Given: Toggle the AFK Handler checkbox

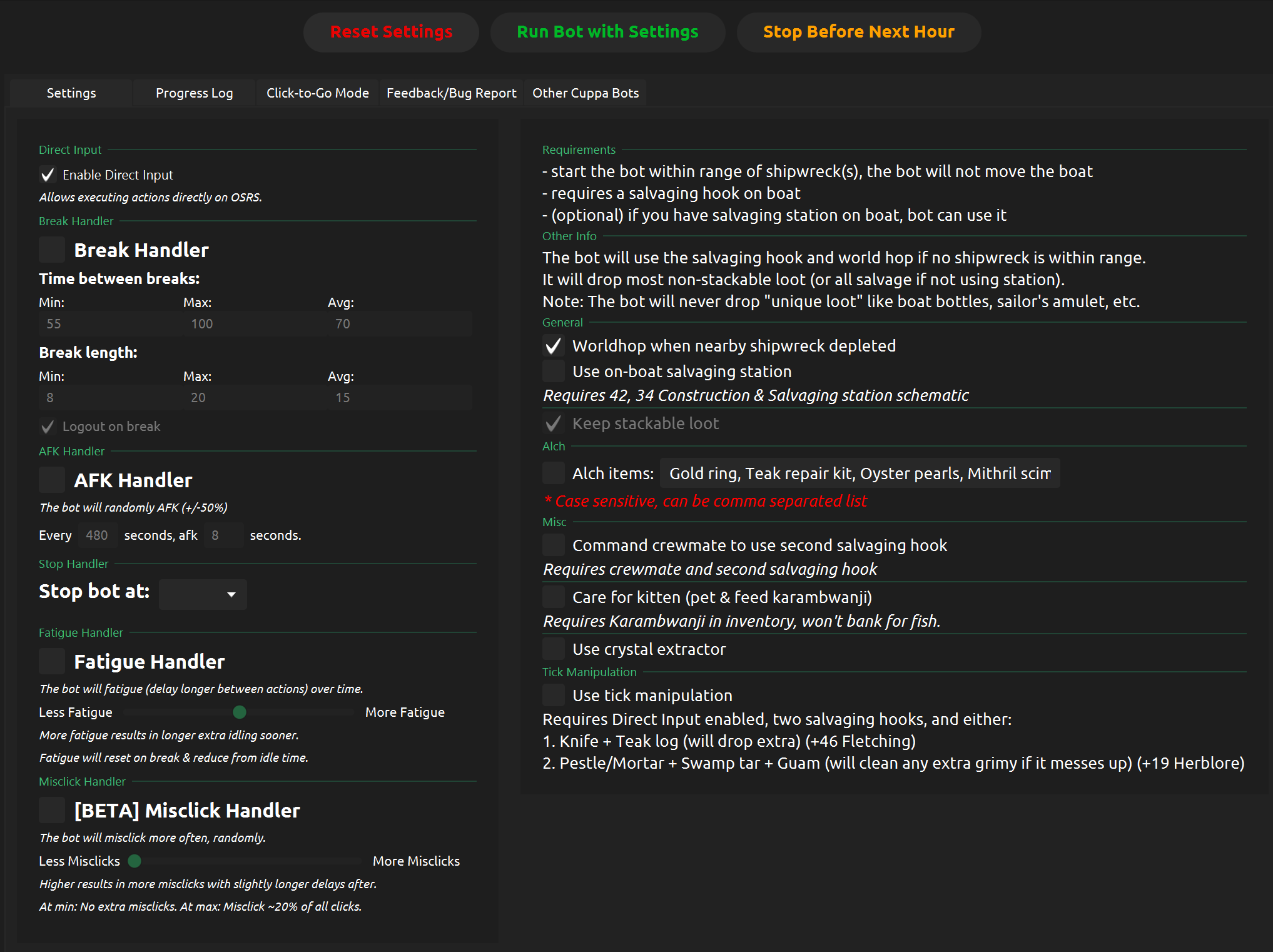Looking at the screenshot, I should [52, 480].
